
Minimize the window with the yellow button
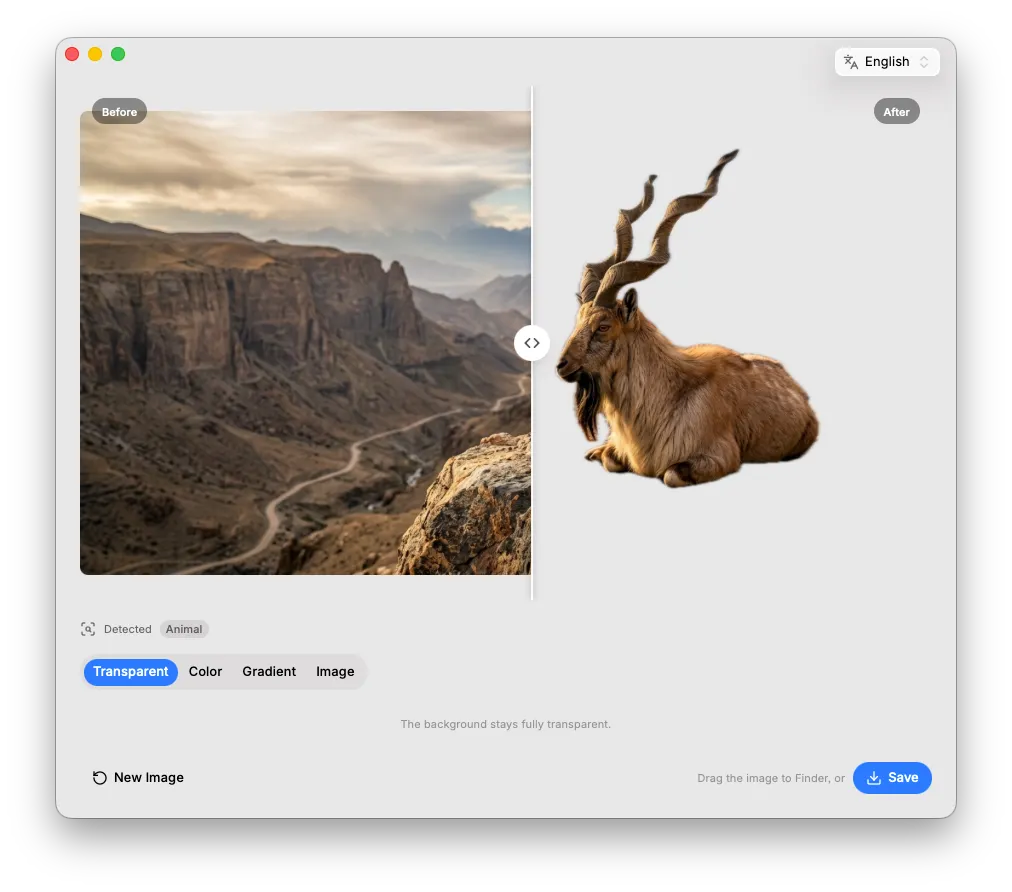coord(95,54)
